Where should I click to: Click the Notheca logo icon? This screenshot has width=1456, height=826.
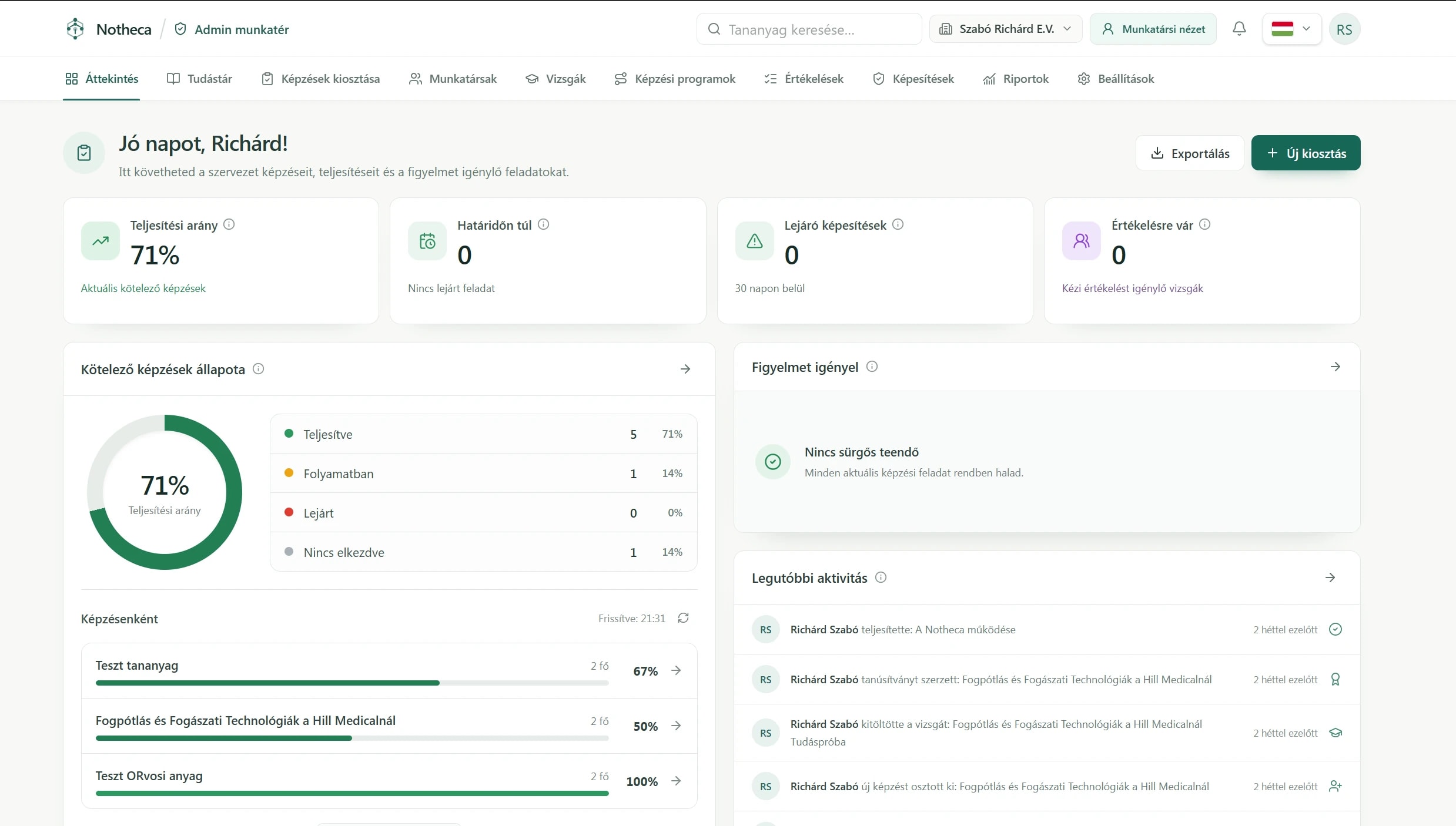coord(75,29)
